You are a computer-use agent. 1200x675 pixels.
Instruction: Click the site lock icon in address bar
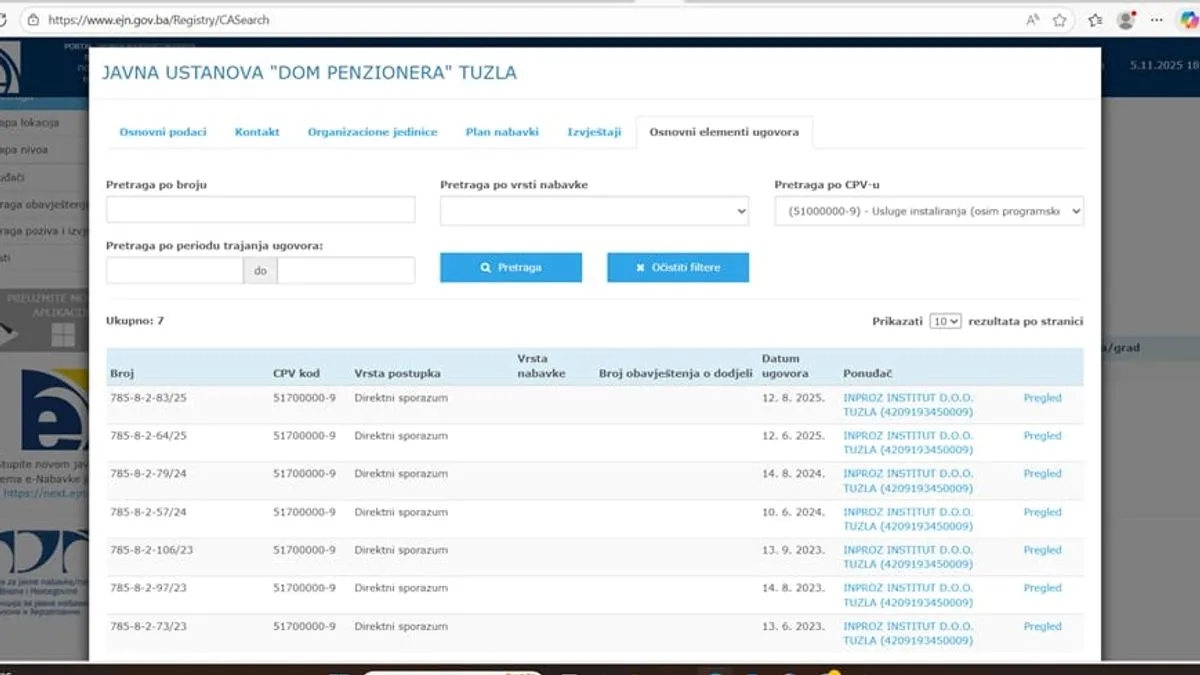(x=33, y=20)
